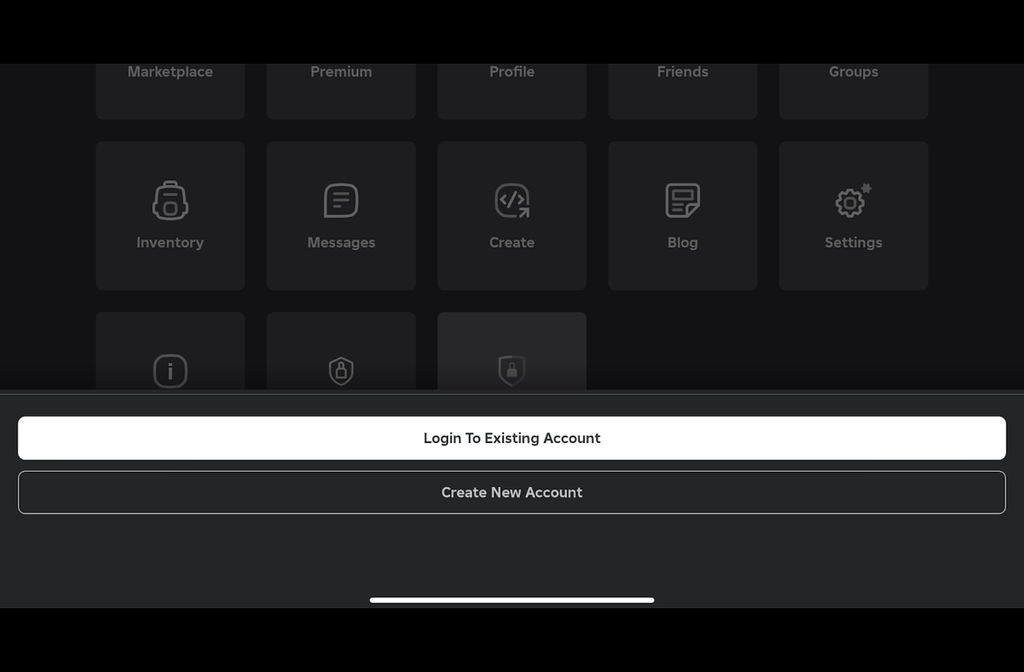This screenshot has width=1024, height=672.
Task: Open Settings via the gear icon
Action: pos(853,199)
